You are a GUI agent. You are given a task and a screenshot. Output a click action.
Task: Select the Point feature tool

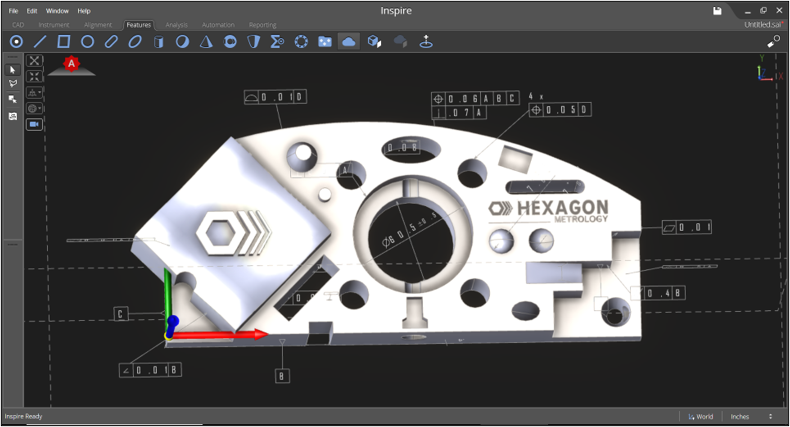click(16, 42)
